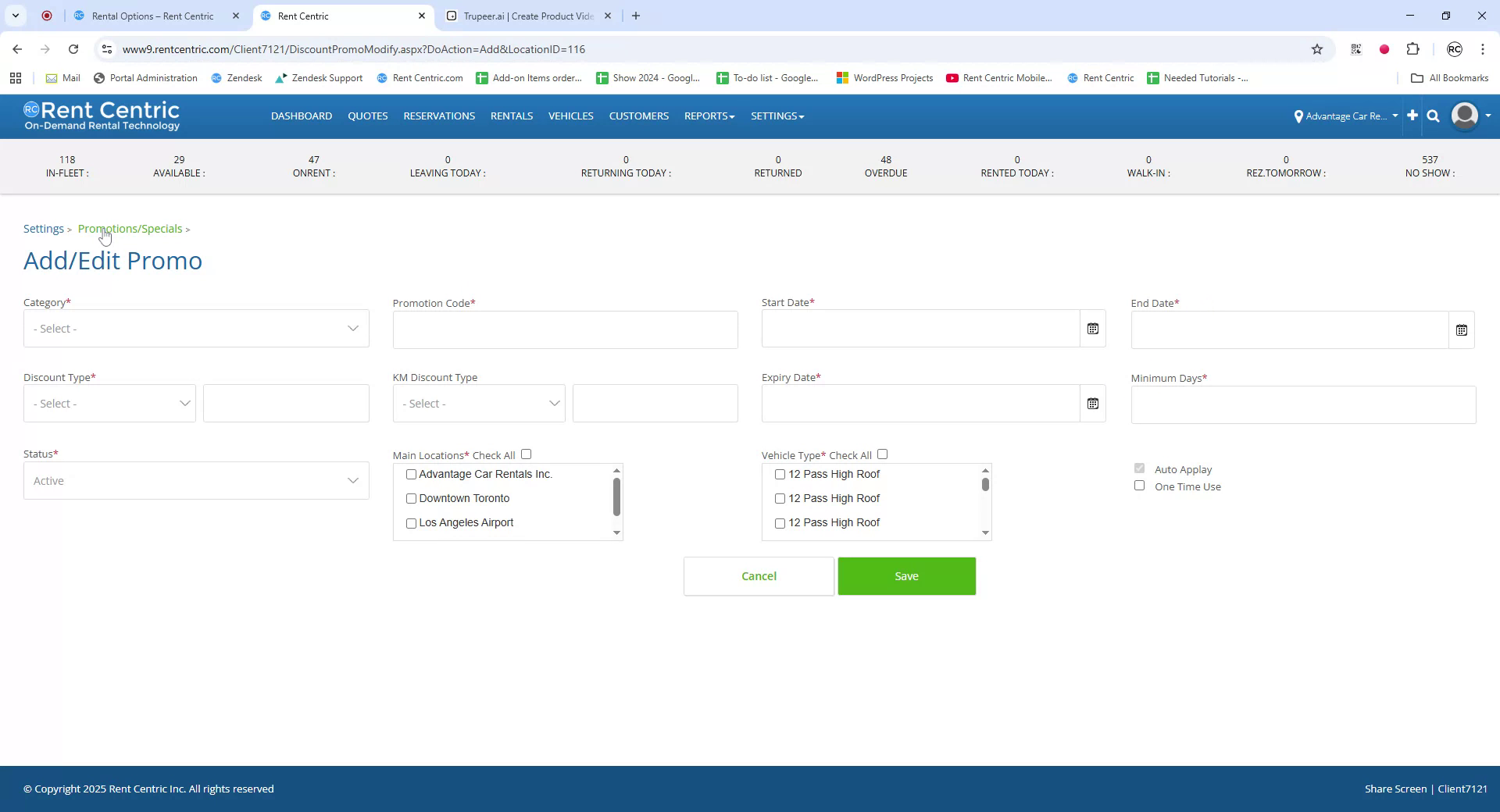Click the plus icon beside the location selector
This screenshot has width=1500, height=812.
pyautogui.click(x=1412, y=116)
